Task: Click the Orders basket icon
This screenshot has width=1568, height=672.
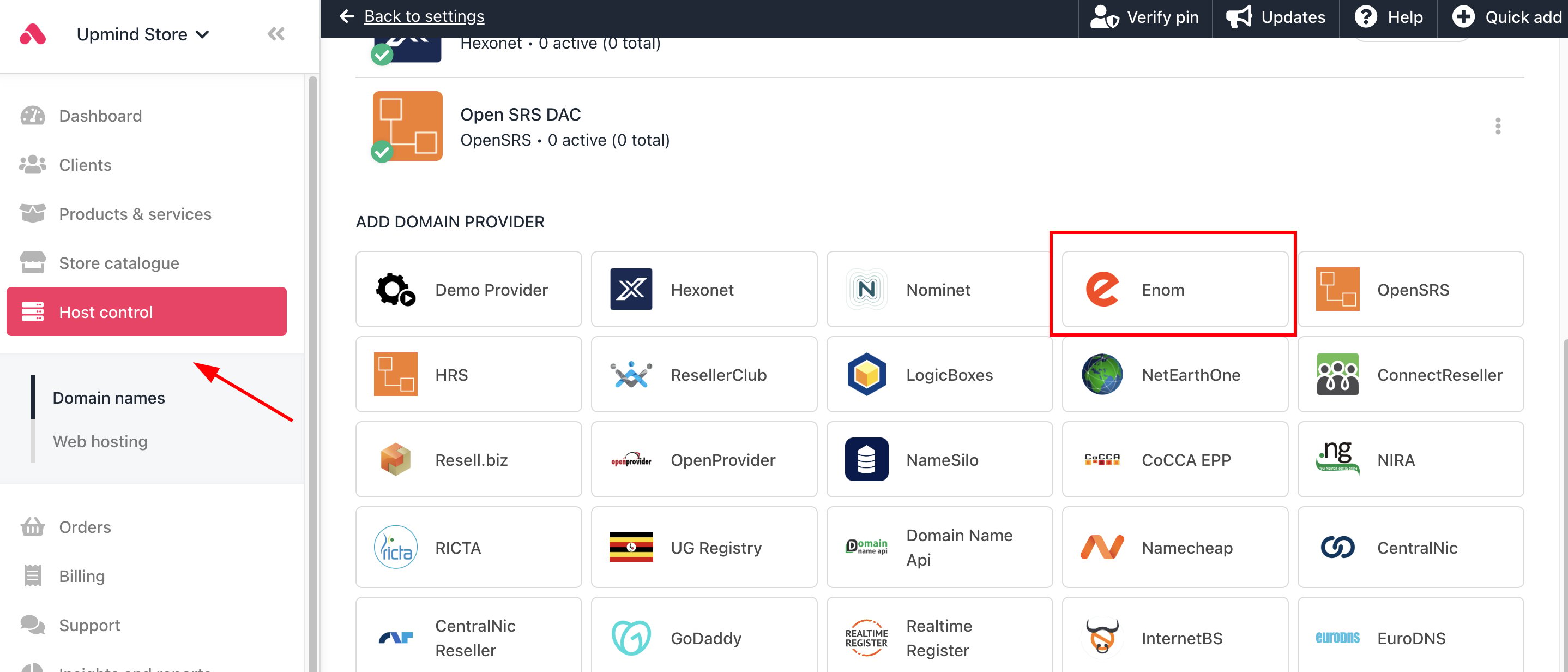Action: tap(32, 526)
